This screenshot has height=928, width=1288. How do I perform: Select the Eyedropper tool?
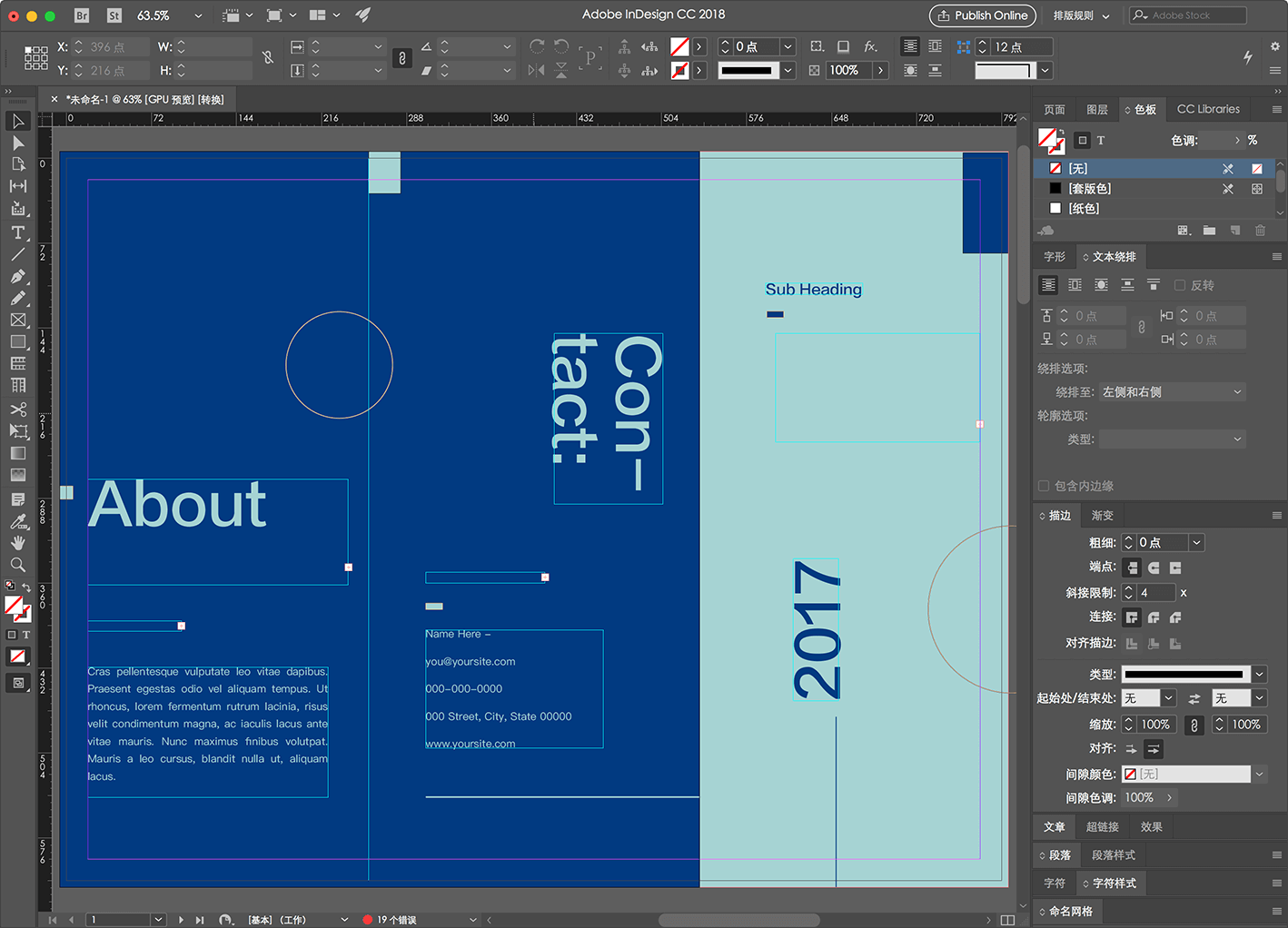17,521
